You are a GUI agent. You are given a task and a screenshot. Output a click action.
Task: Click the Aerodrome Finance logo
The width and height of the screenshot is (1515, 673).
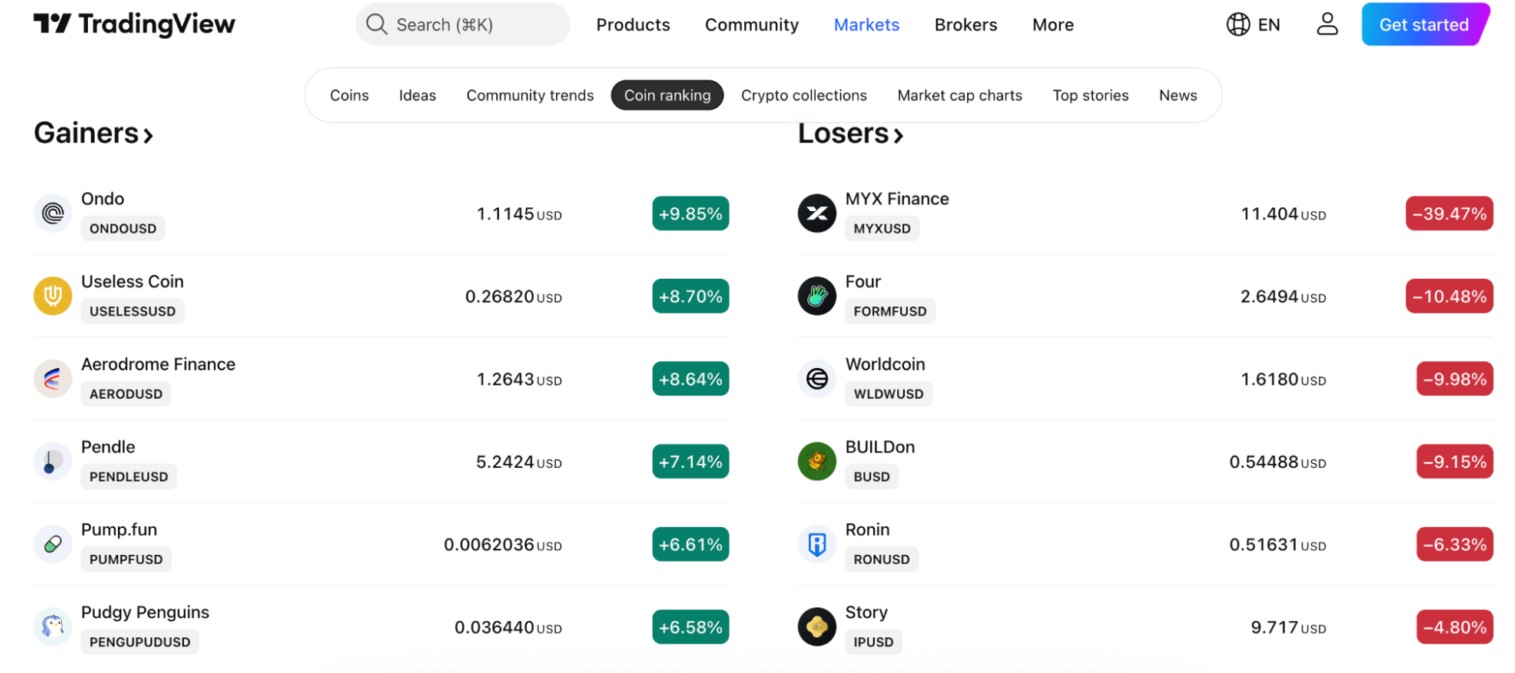pyautogui.click(x=52, y=379)
